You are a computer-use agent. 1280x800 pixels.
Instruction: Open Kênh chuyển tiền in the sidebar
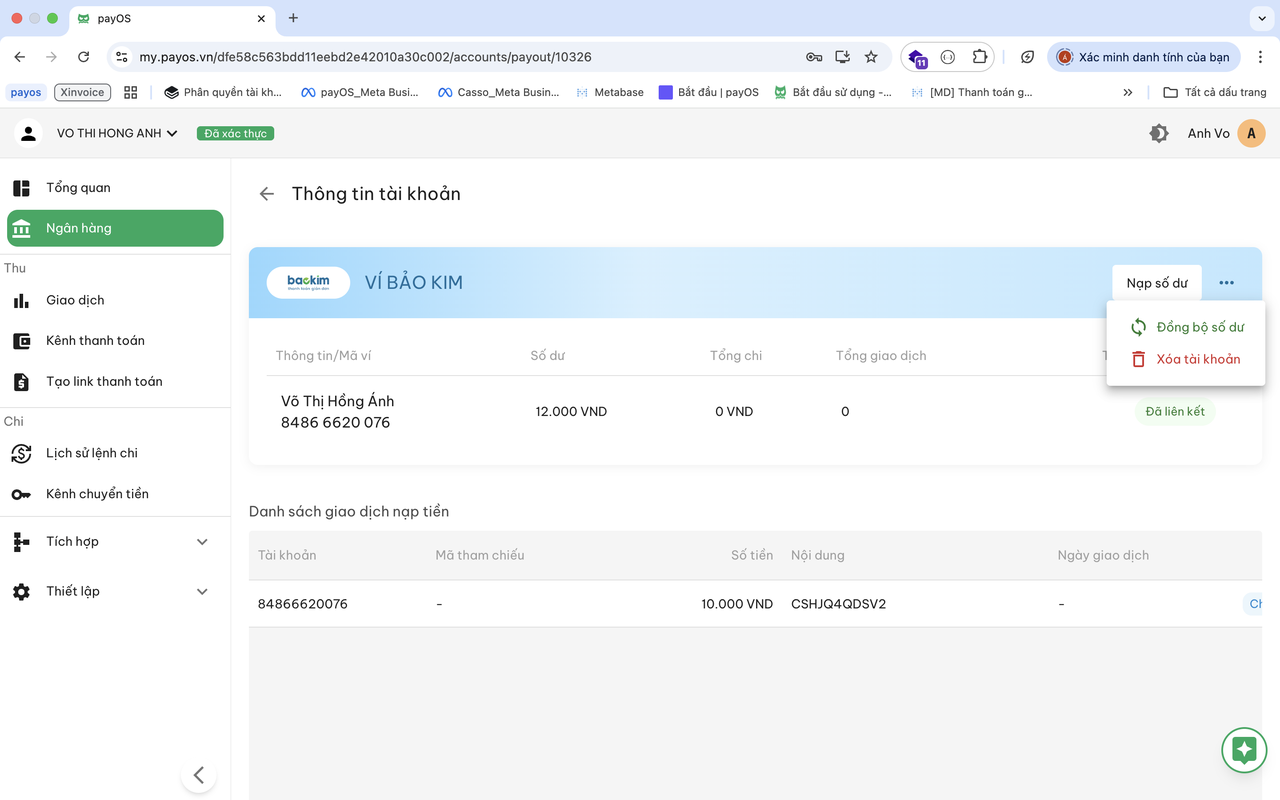point(97,494)
